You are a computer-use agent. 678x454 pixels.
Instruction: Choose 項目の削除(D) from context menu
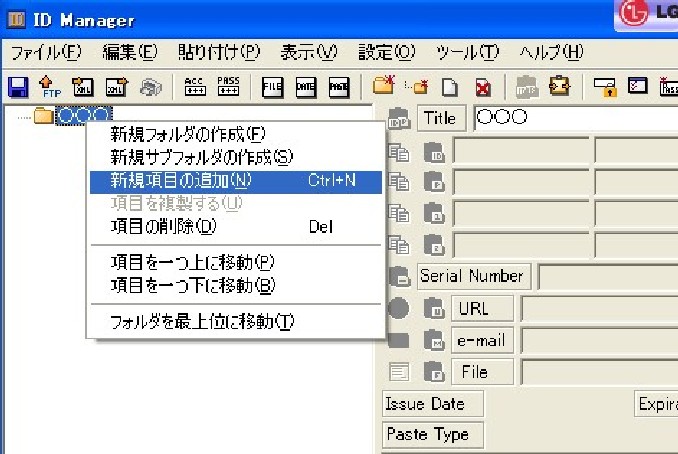236,226
